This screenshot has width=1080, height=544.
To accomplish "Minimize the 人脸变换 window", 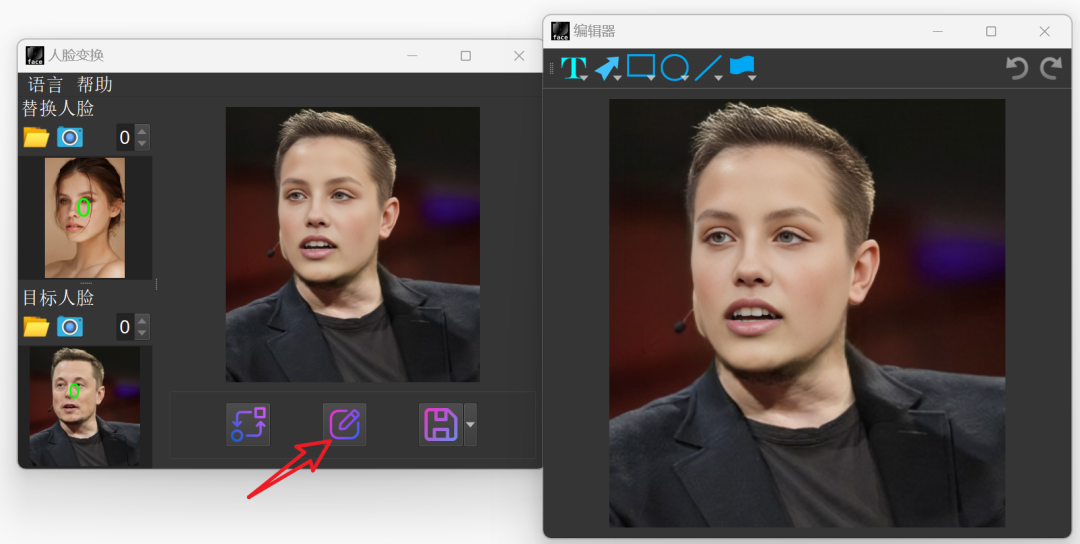I will pyautogui.click(x=412, y=56).
